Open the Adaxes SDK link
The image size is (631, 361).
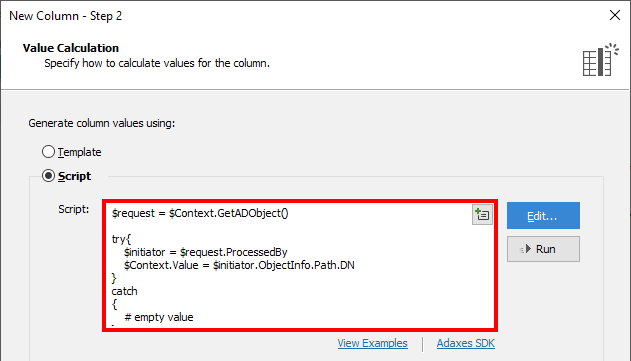click(466, 343)
